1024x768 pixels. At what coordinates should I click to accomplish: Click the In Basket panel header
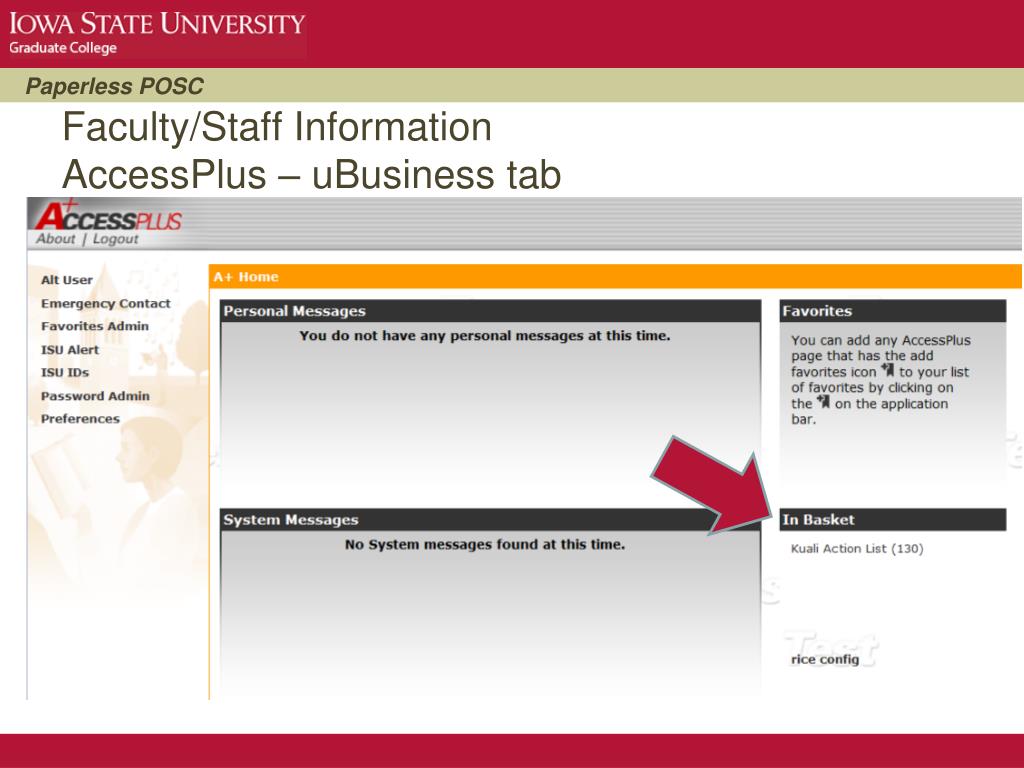pyautogui.click(x=893, y=520)
